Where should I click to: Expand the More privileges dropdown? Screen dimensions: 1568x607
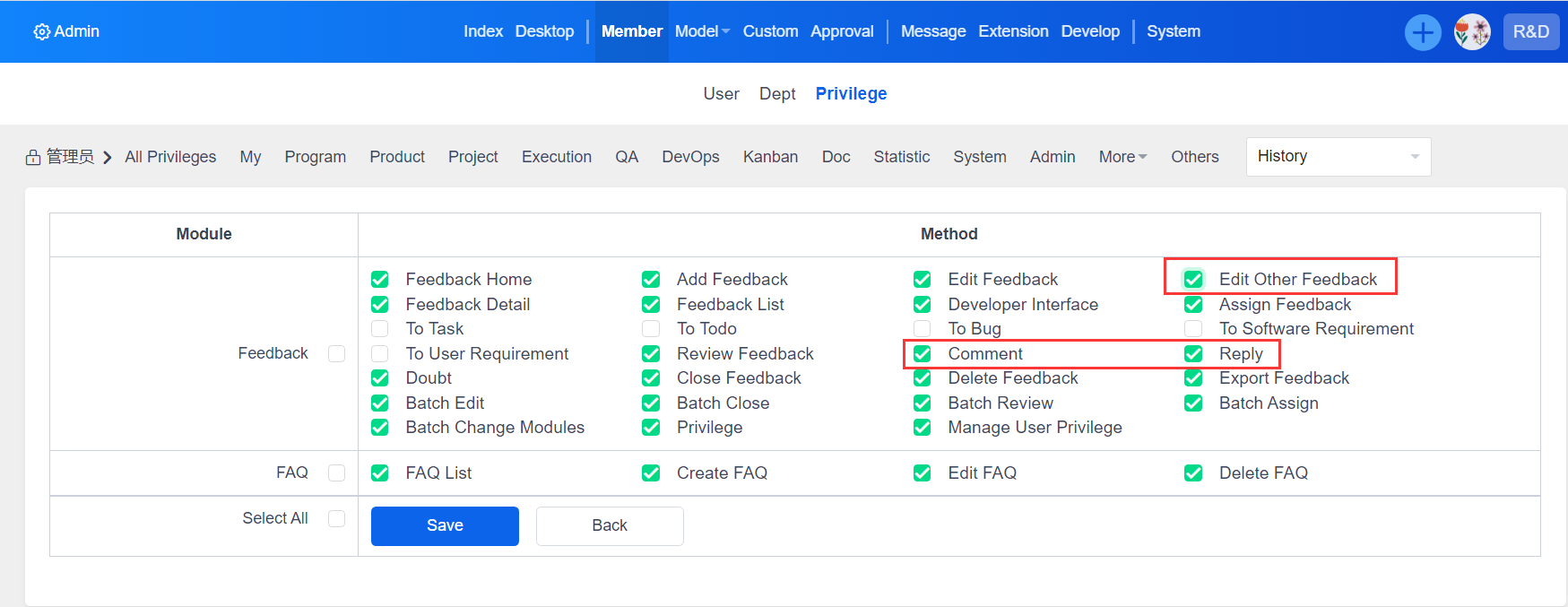[1122, 157]
